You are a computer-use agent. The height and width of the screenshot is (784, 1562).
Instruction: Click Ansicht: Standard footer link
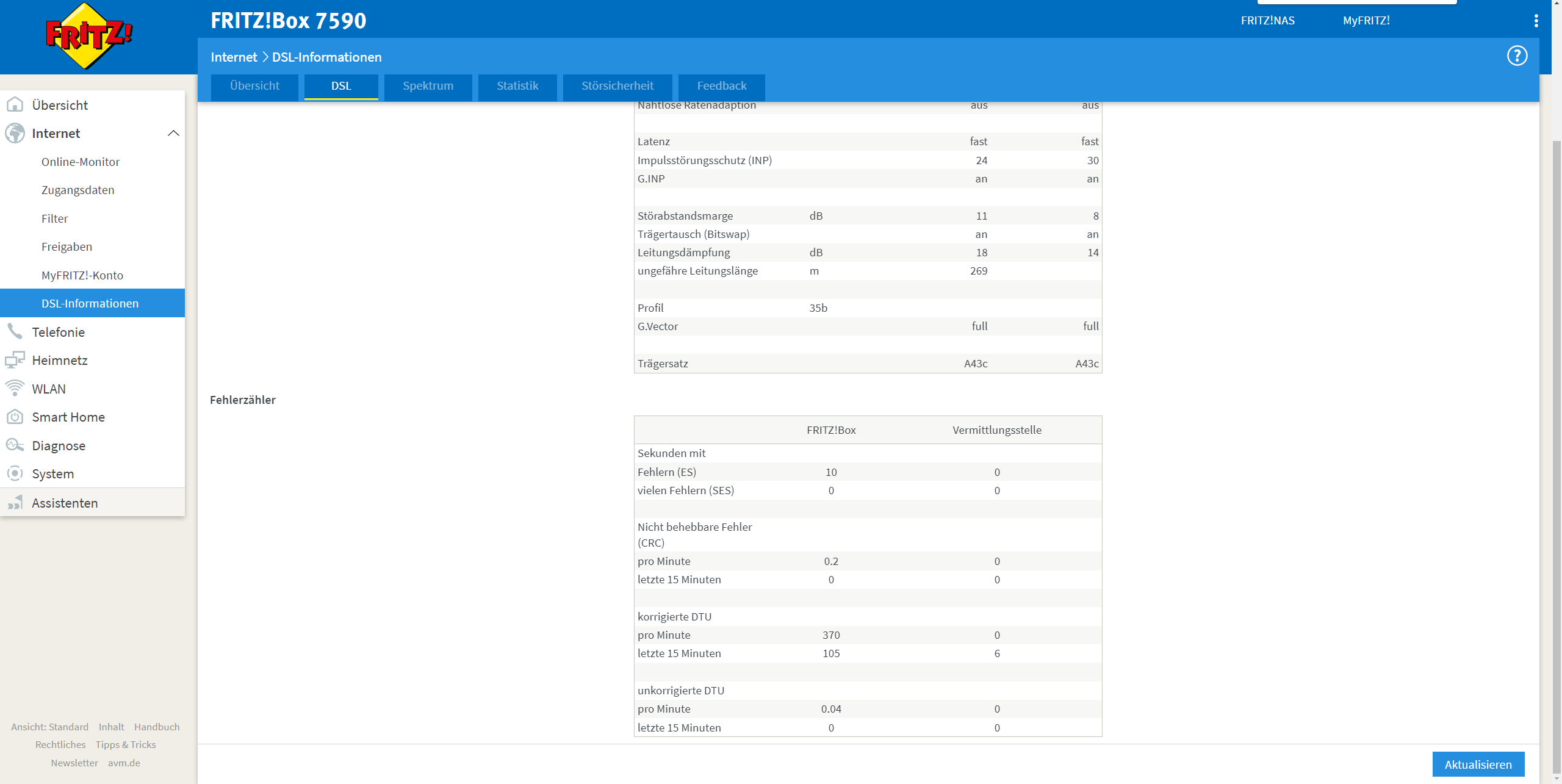pos(49,727)
